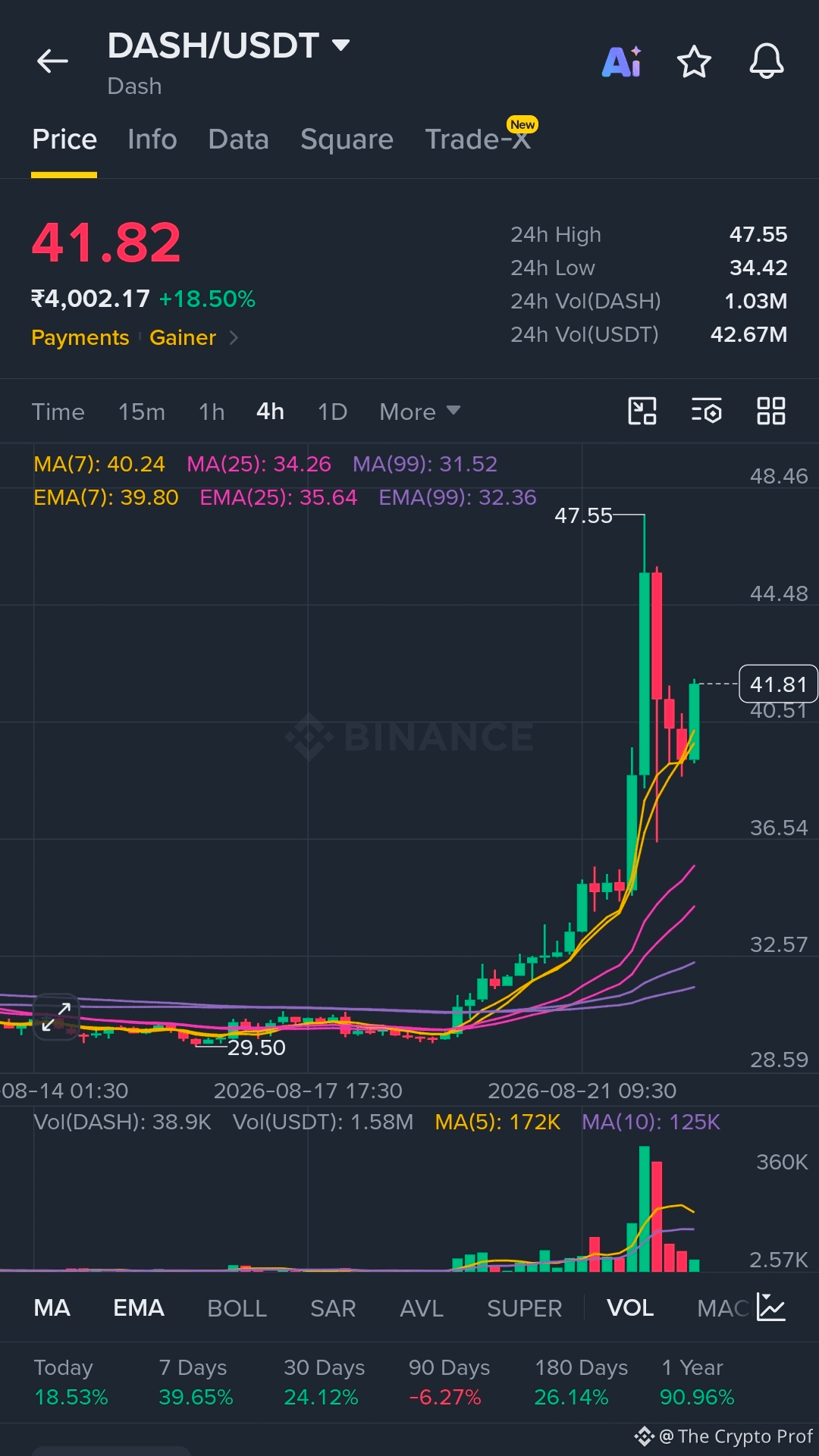This screenshot has width=819, height=1456.
Task: Open the Gainer tag link
Action: [x=183, y=337]
